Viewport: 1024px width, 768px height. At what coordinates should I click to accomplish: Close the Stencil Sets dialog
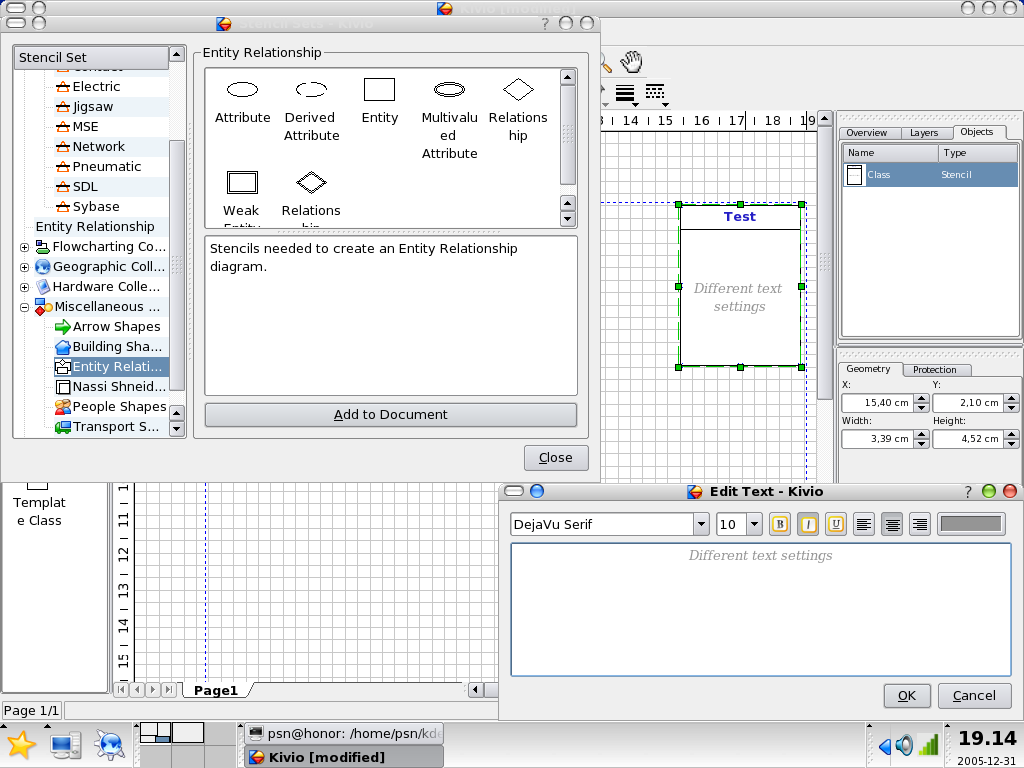click(x=556, y=458)
